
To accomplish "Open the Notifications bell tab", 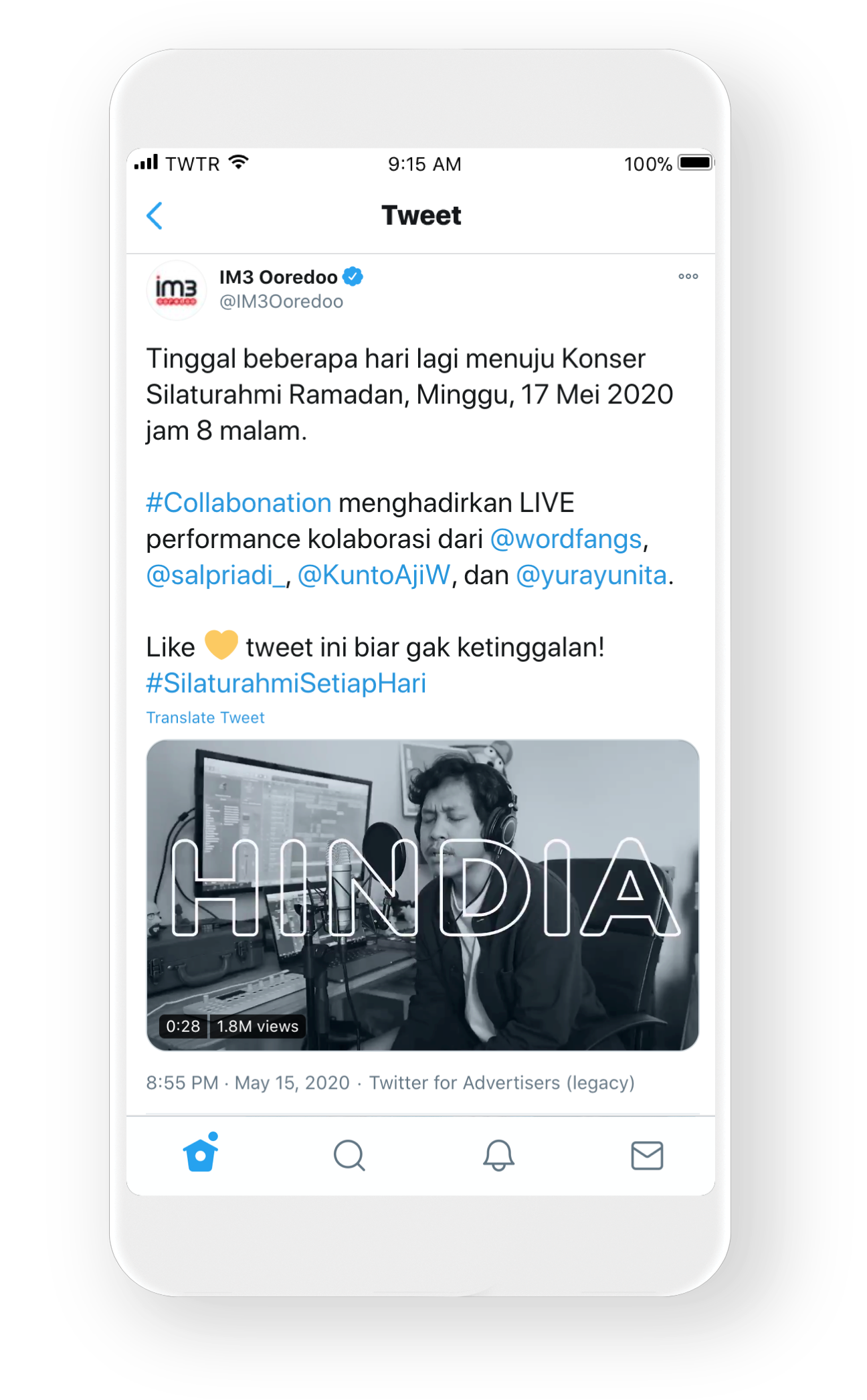I will coord(498,1156).
